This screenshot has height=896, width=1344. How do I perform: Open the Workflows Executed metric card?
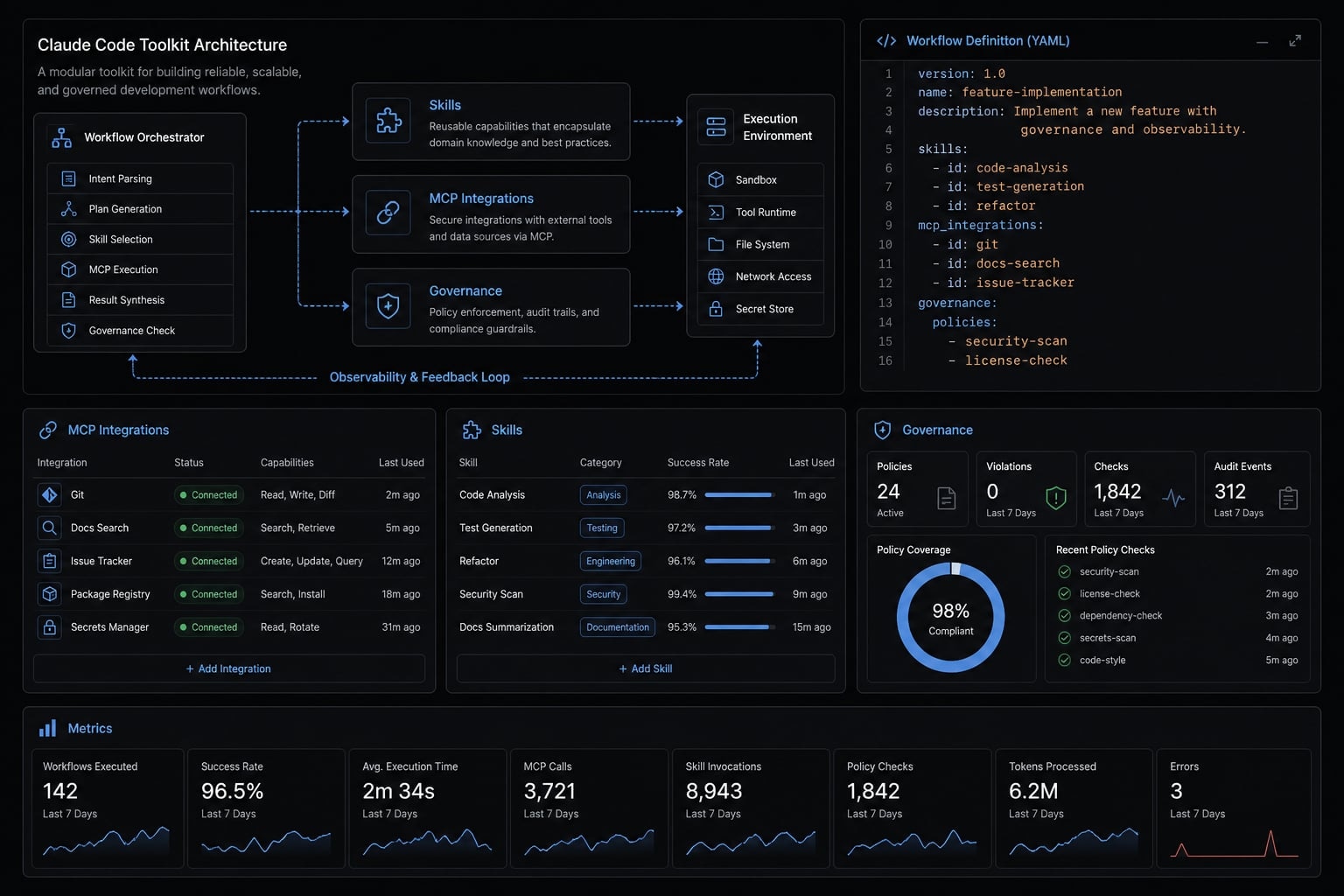[108, 808]
